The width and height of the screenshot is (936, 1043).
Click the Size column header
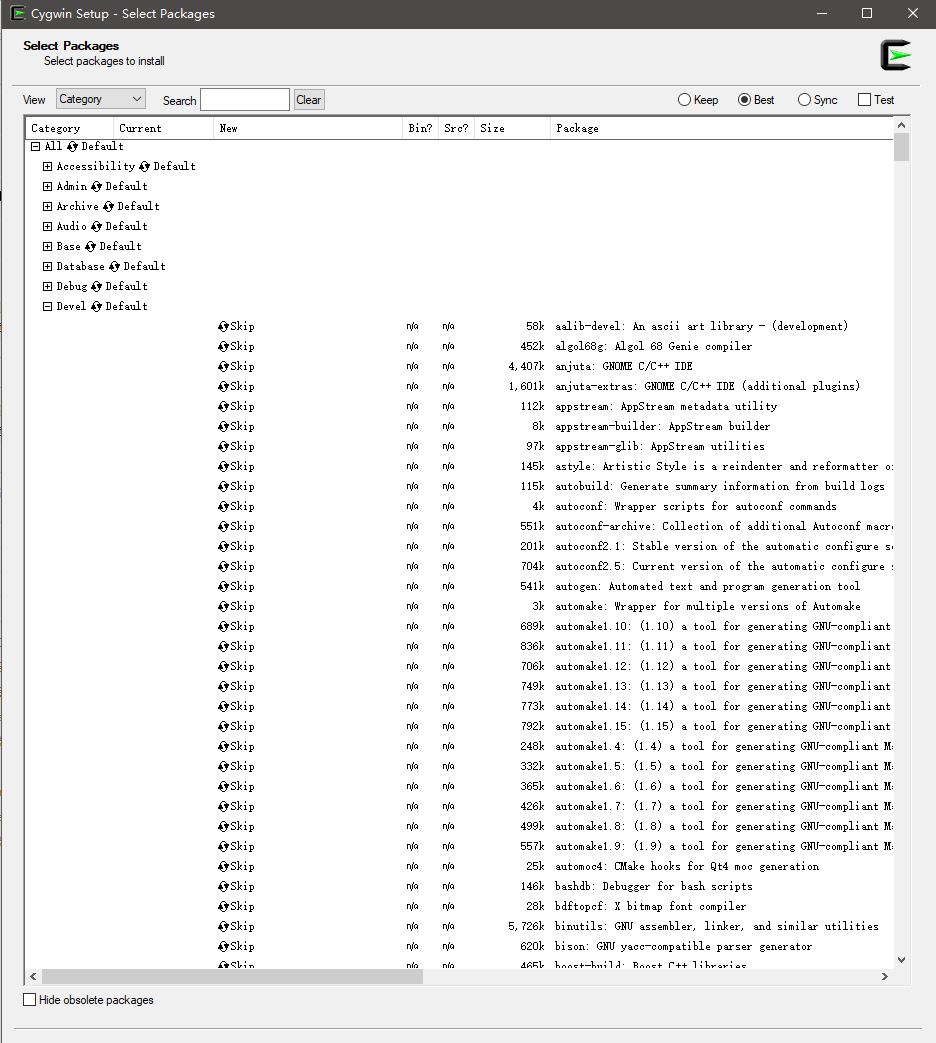(512, 128)
